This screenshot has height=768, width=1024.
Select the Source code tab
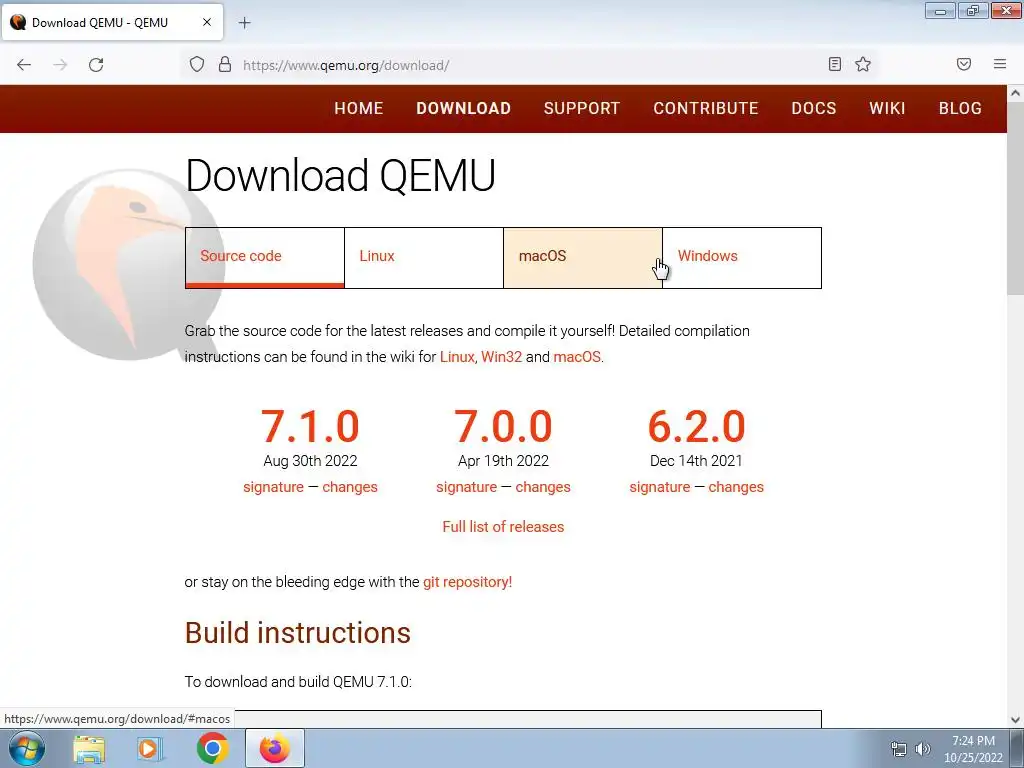tap(264, 257)
